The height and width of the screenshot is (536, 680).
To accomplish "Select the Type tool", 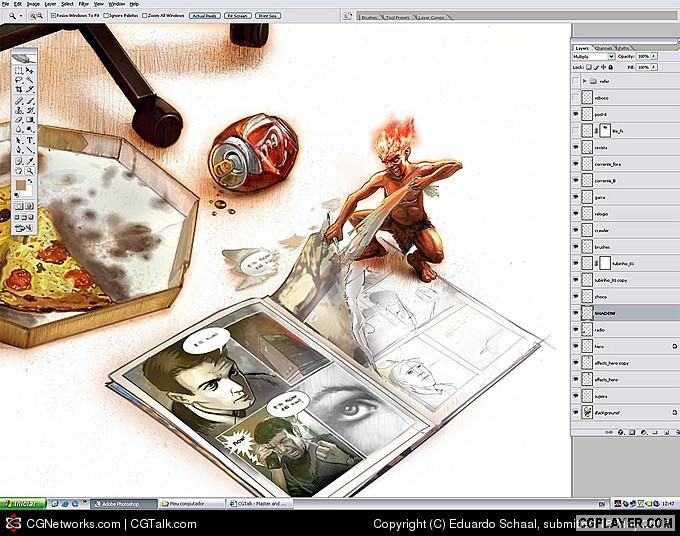I will 30,141.
